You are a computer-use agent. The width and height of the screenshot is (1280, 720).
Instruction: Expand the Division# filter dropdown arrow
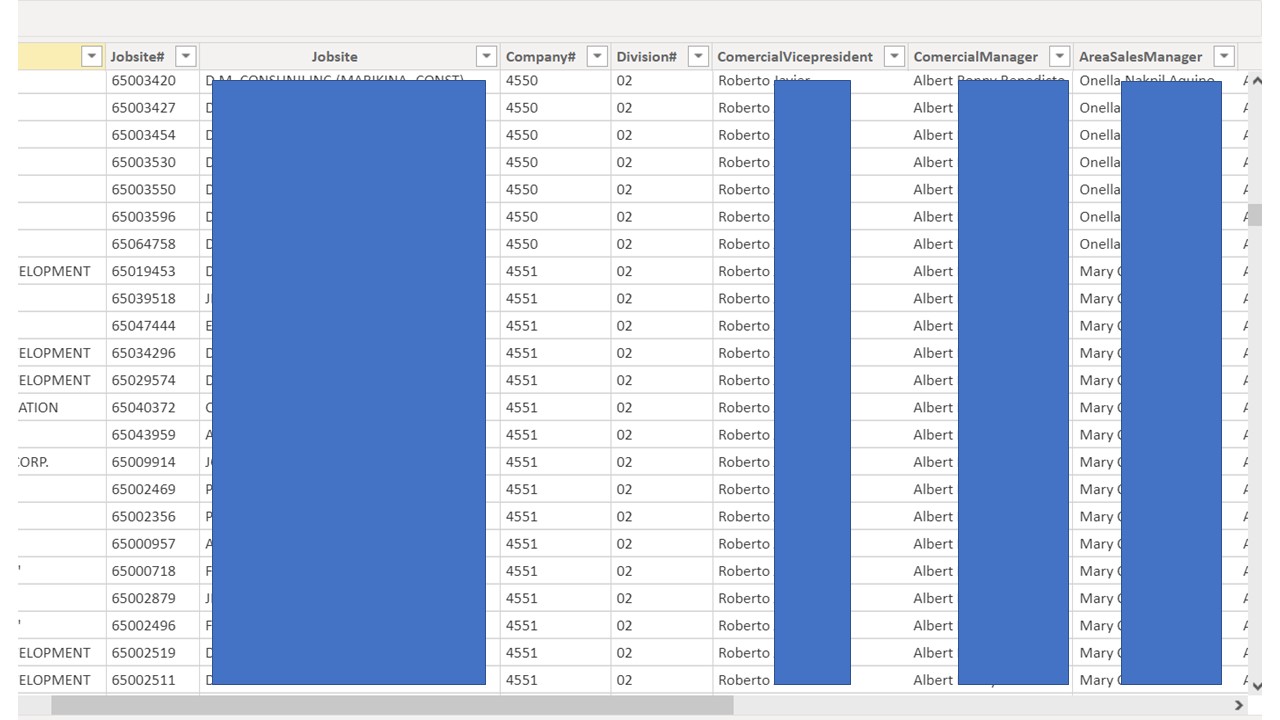click(x=699, y=57)
